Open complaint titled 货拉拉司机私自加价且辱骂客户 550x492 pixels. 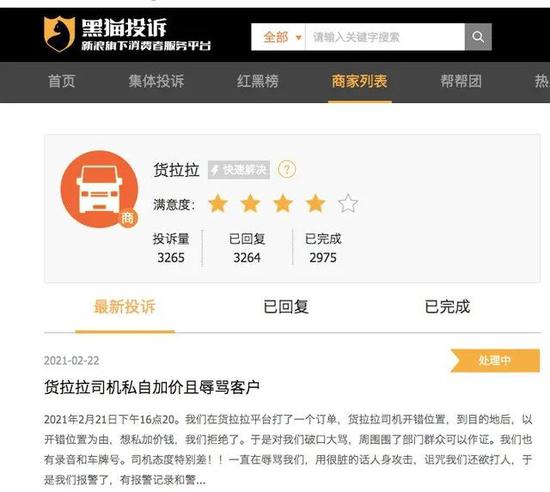pyautogui.click(x=152, y=387)
